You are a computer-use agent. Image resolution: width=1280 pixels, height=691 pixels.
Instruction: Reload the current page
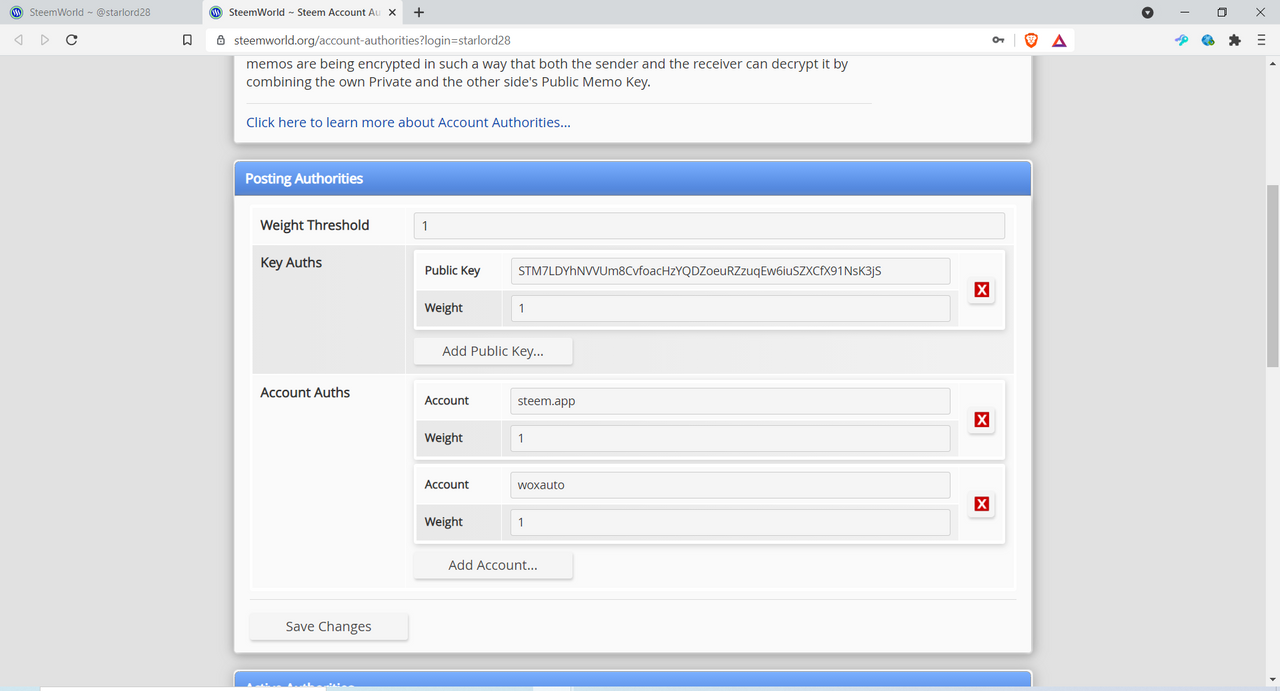(x=72, y=40)
